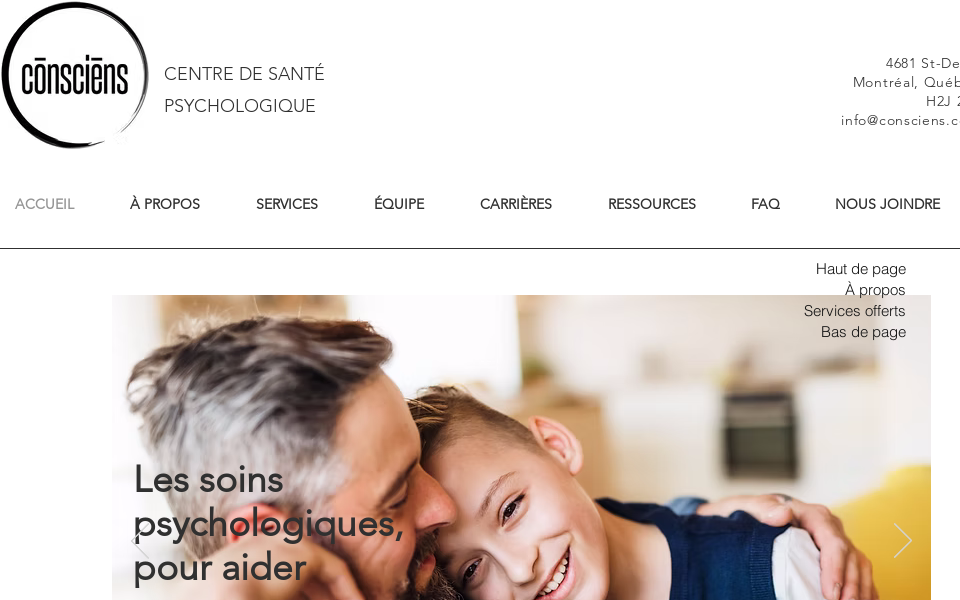
Task: Open the ACCUEIL menu item
Action: point(45,204)
